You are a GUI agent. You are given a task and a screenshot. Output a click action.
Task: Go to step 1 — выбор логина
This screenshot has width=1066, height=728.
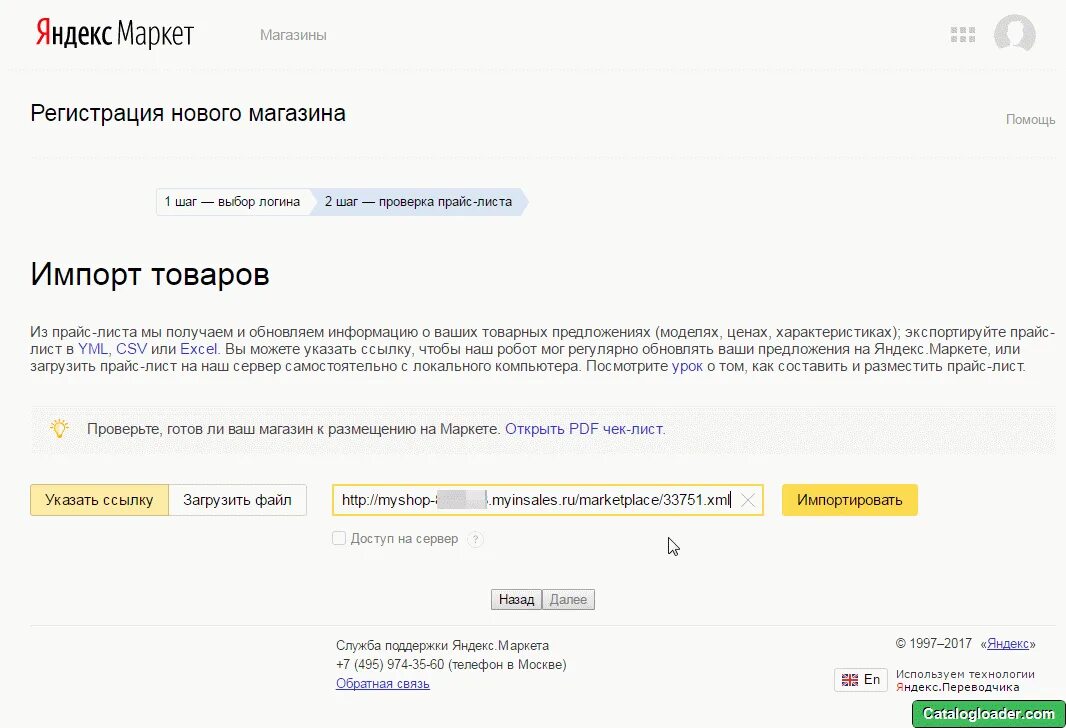[x=233, y=202]
